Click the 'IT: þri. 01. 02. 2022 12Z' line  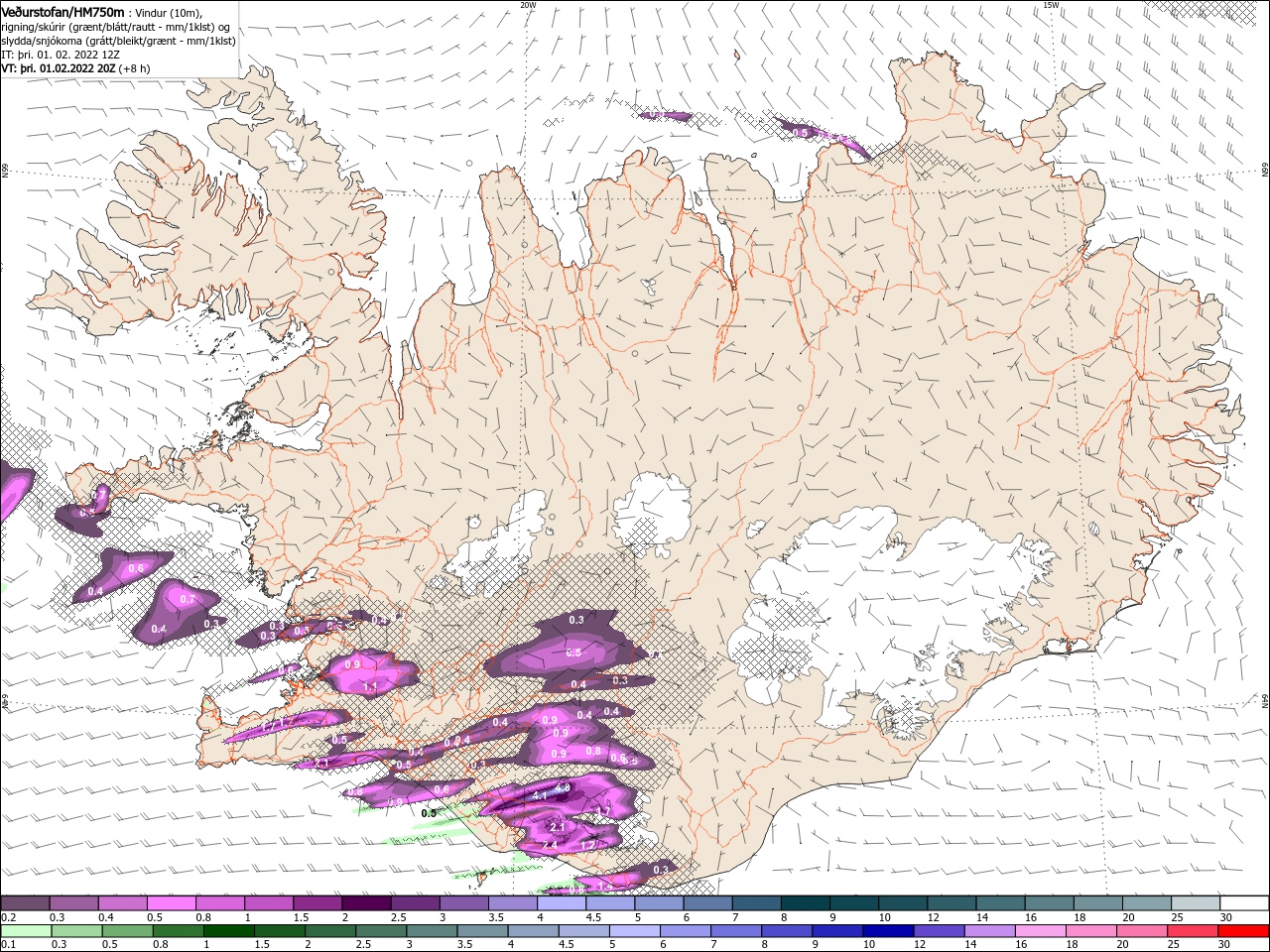click(x=61, y=55)
